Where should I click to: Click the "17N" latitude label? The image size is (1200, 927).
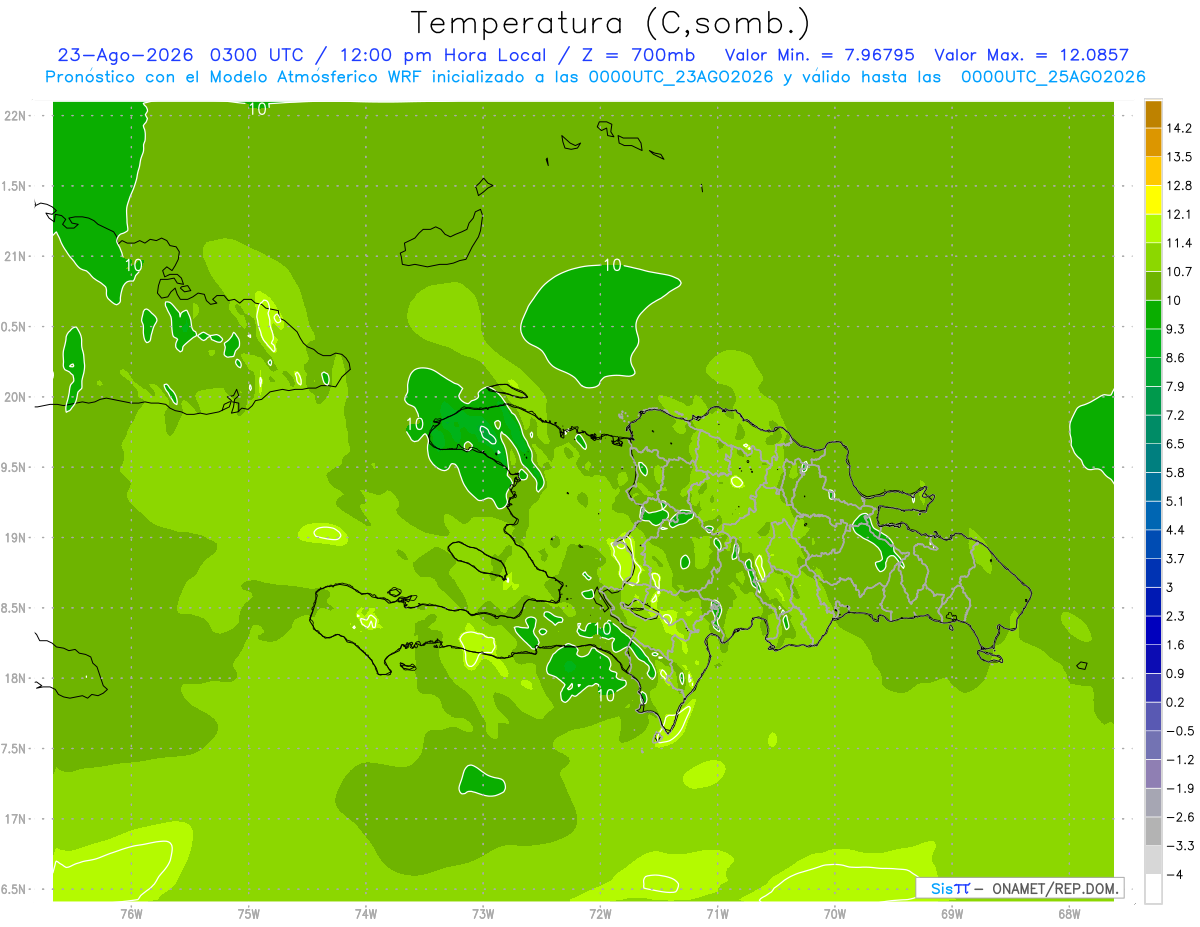click(16, 819)
